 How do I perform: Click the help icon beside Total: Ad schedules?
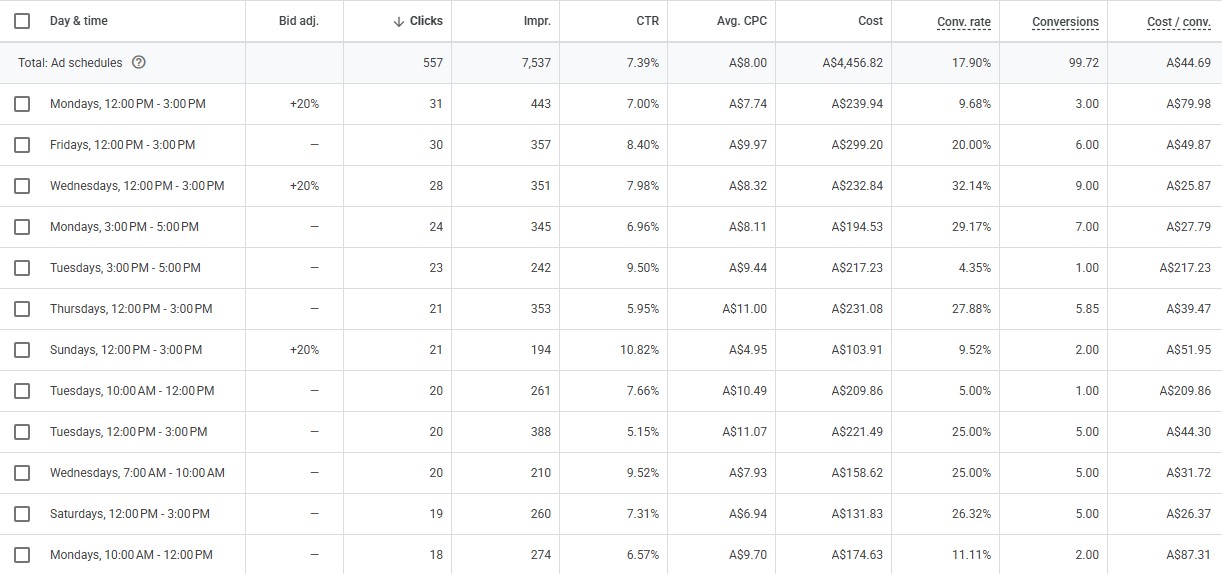(x=139, y=63)
